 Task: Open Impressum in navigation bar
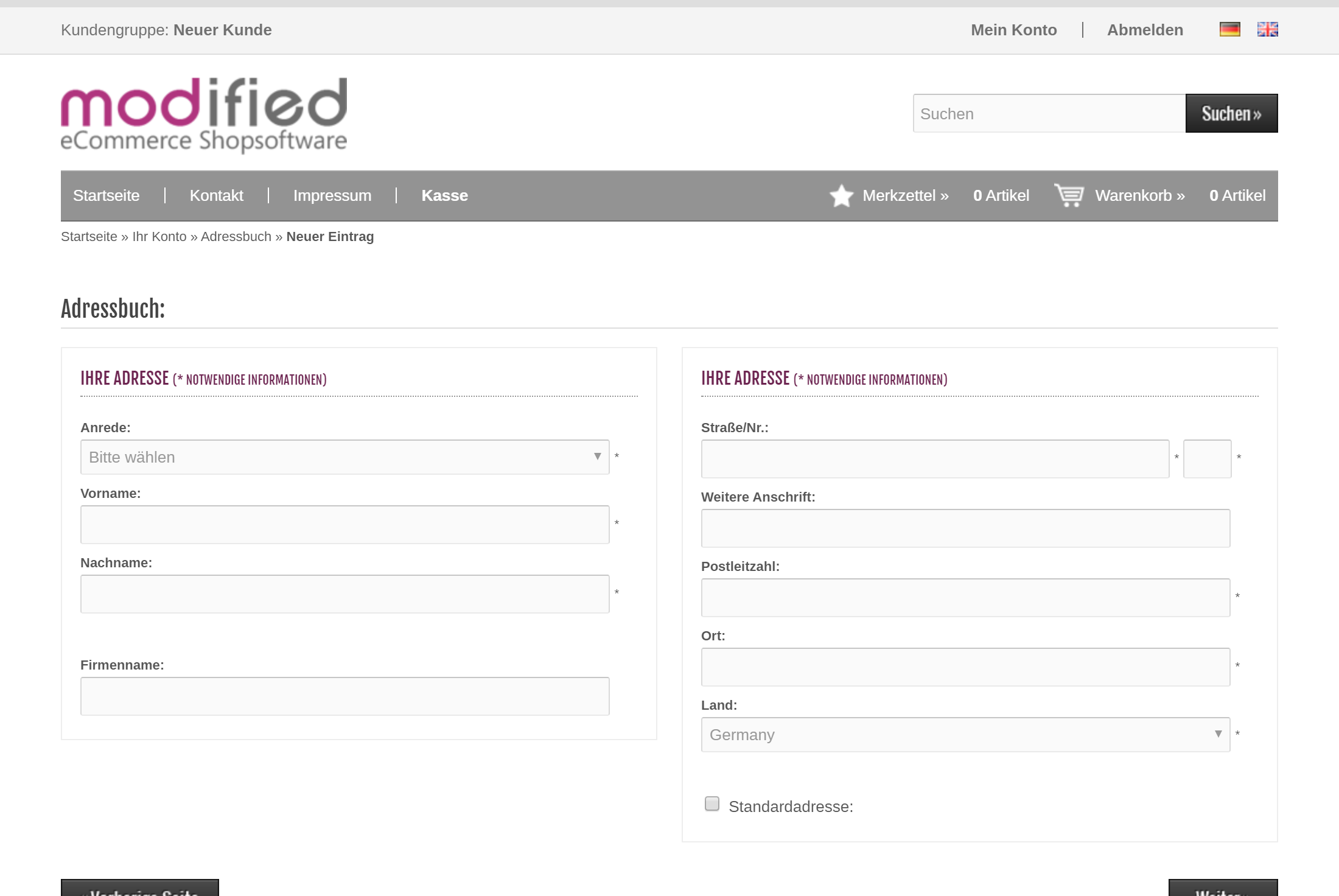(x=332, y=195)
